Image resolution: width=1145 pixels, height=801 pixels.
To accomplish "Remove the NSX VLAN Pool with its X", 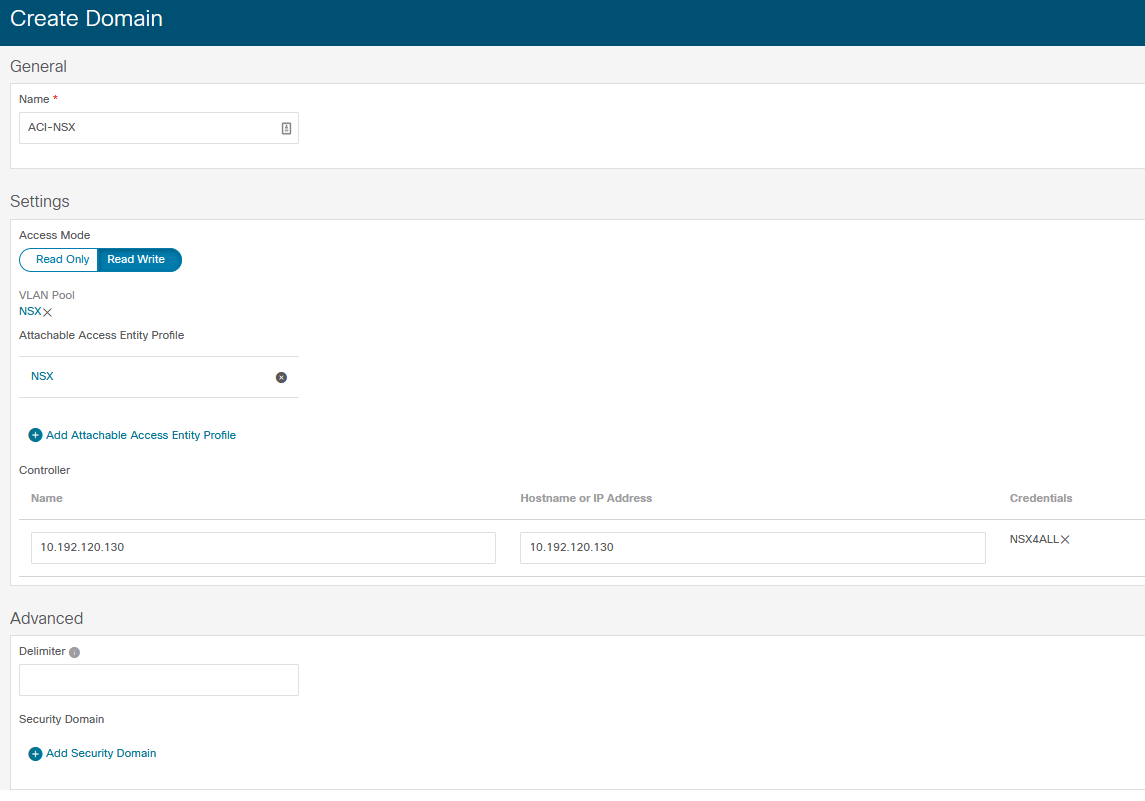I will pos(48,313).
